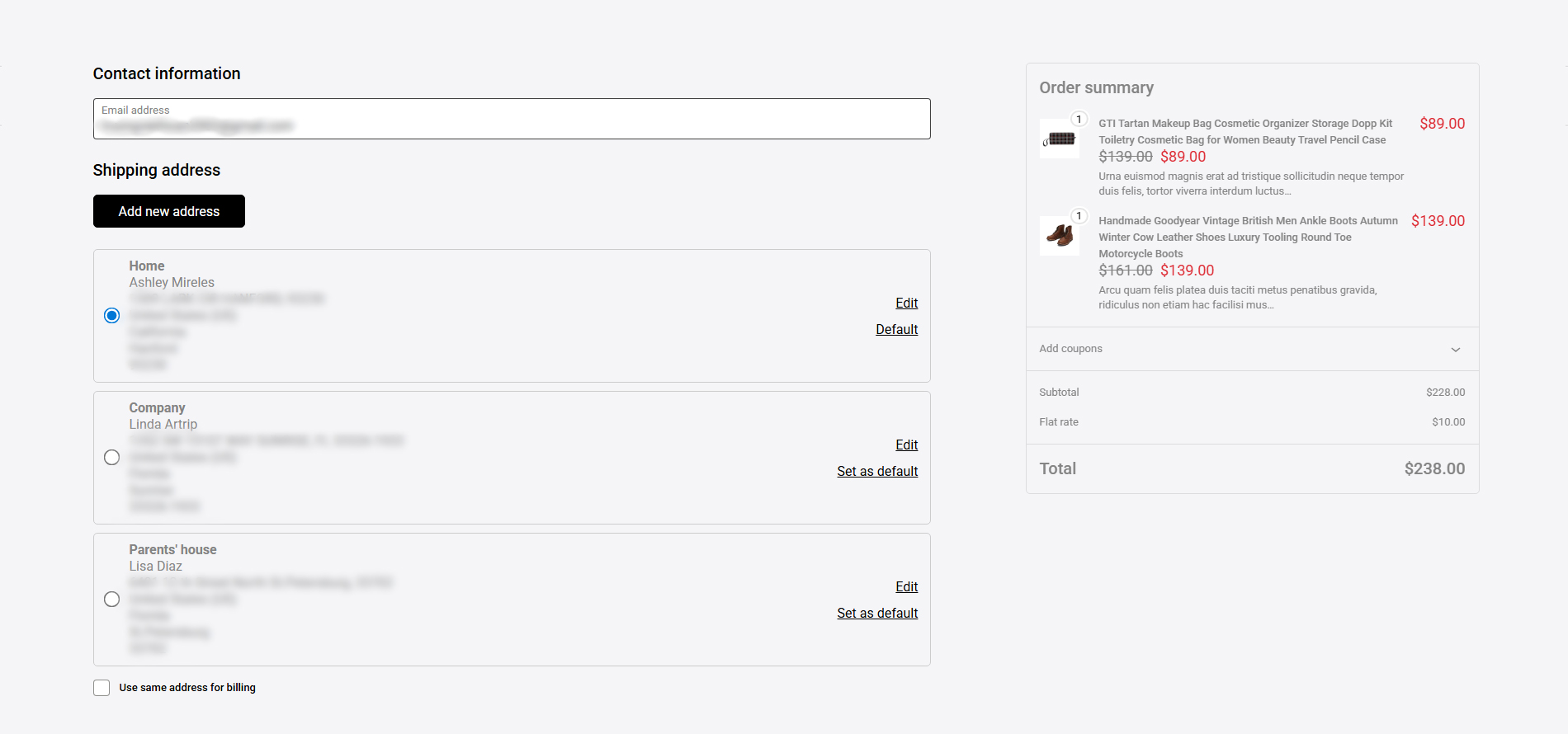This screenshot has height=734, width=1568.
Task: Expand the Add coupons chevron
Action: coord(1456,350)
